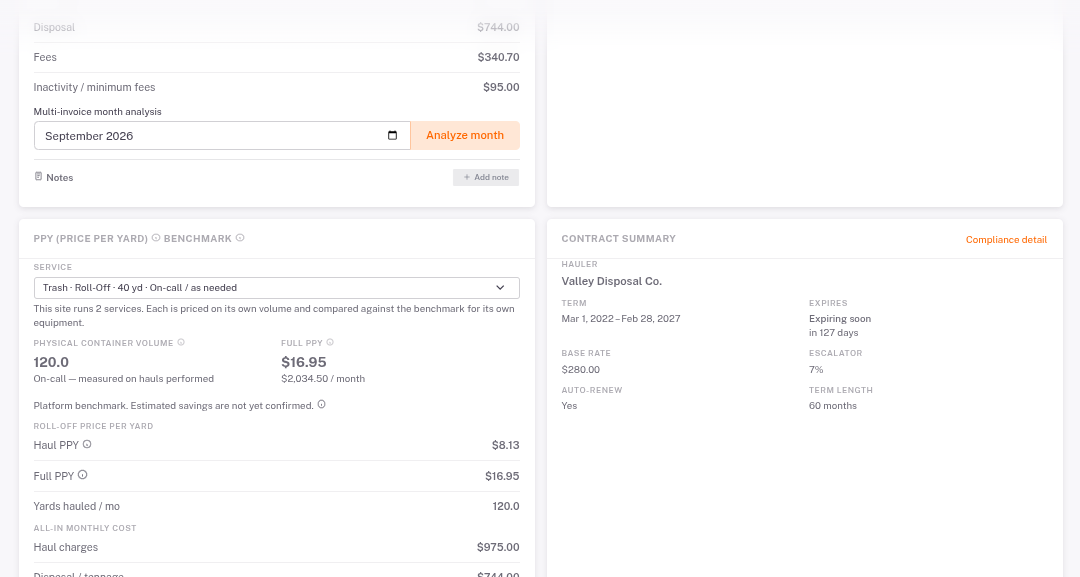Screen dimensions: 1080x577
Task: Show info tooltip next to Benchmark heading
Action: coord(240,238)
